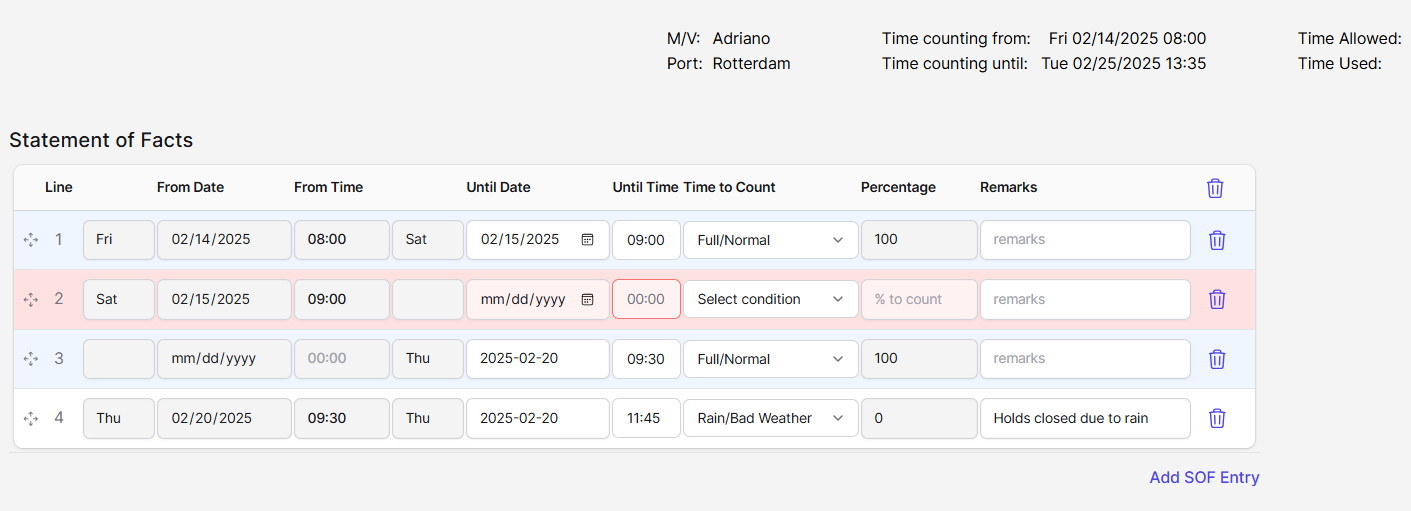The width and height of the screenshot is (1411, 511).
Task: Click the Remarks column header
Action: [x=1008, y=187]
